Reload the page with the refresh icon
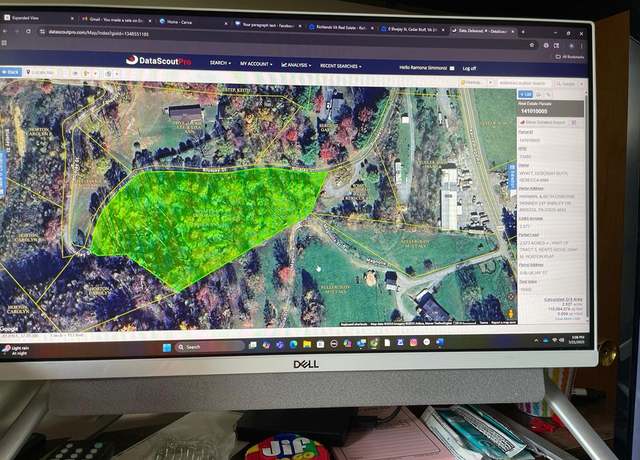This screenshot has height=460, width=640. point(28,31)
